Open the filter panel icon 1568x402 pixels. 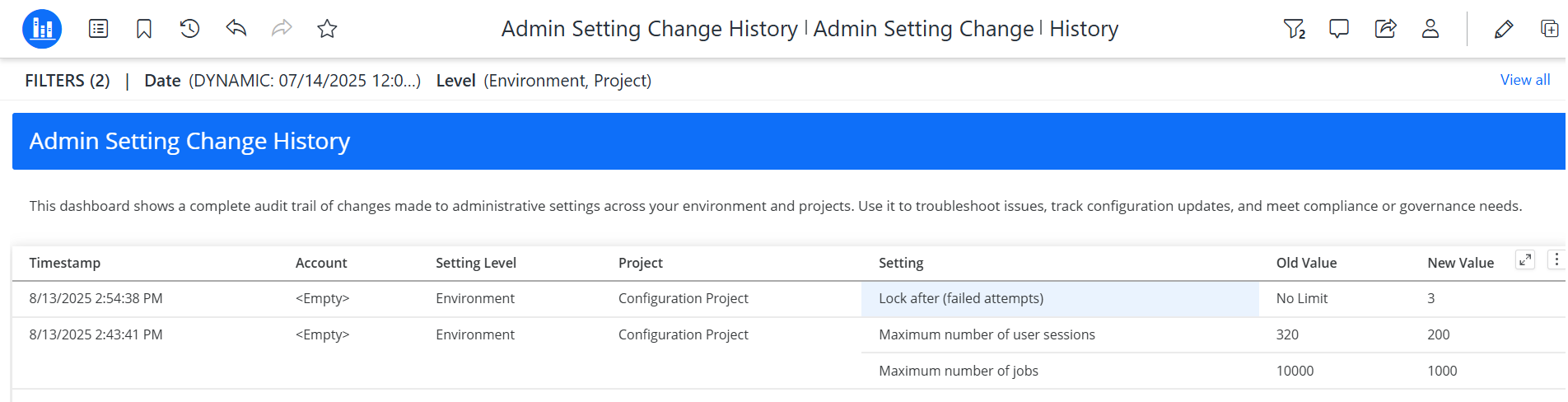pyautogui.click(x=1294, y=29)
